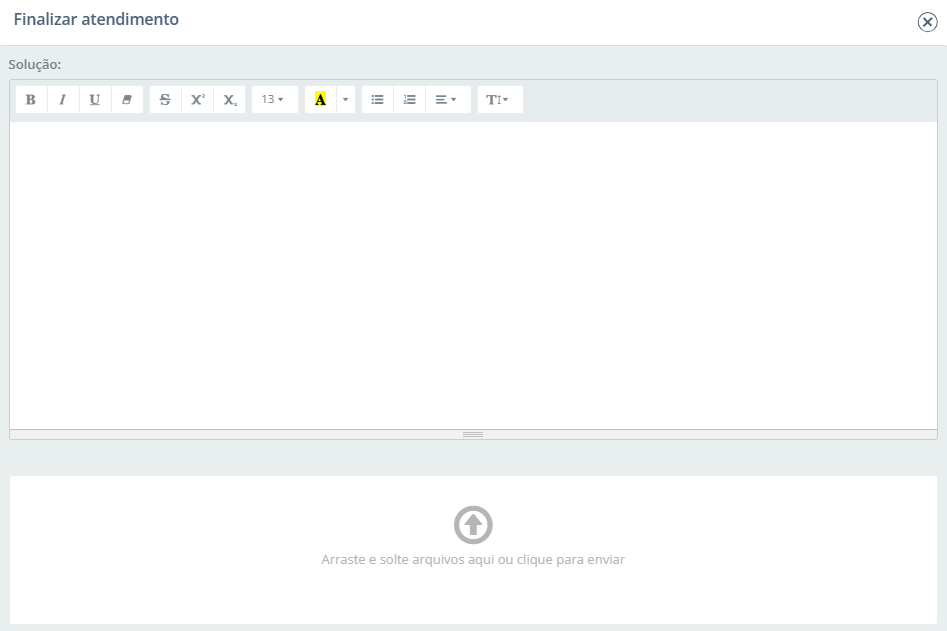
Task: Apply the yellow highlight color A
Action: (320, 100)
